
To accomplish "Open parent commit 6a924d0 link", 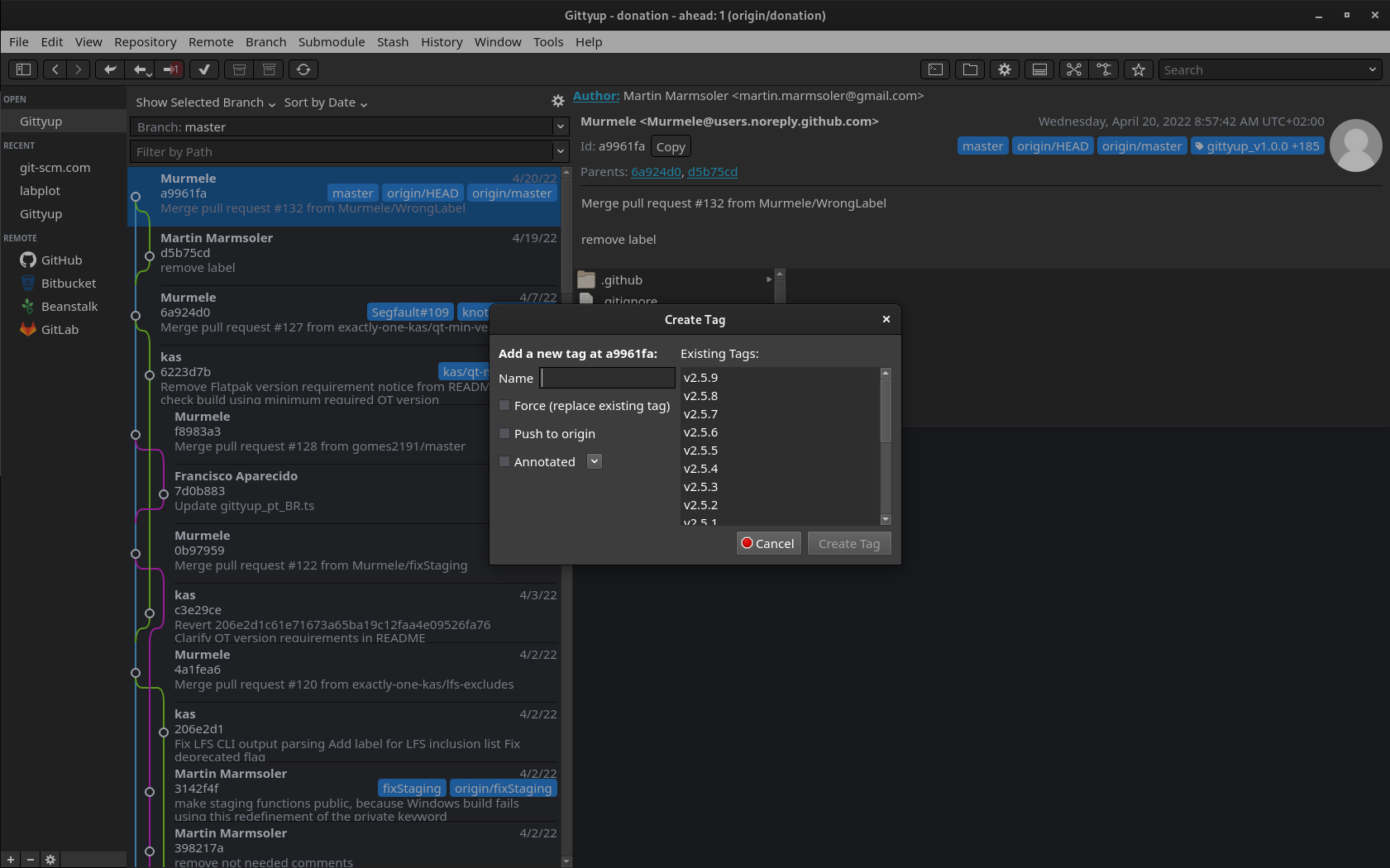I will pyautogui.click(x=656, y=172).
